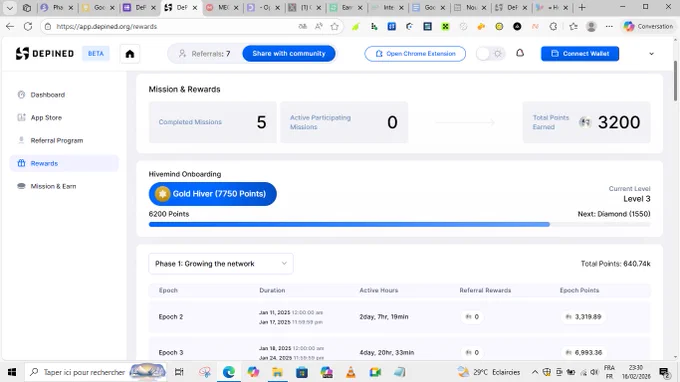Open Task View from taskbar
The width and height of the screenshot is (680, 382).
tap(179, 372)
